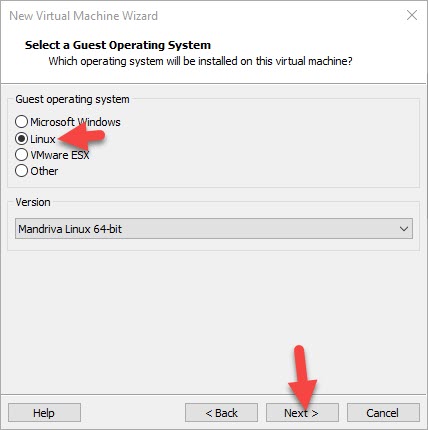Click the Linux option text label
This screenshot has width=428, height=430.
coord(43,139)
